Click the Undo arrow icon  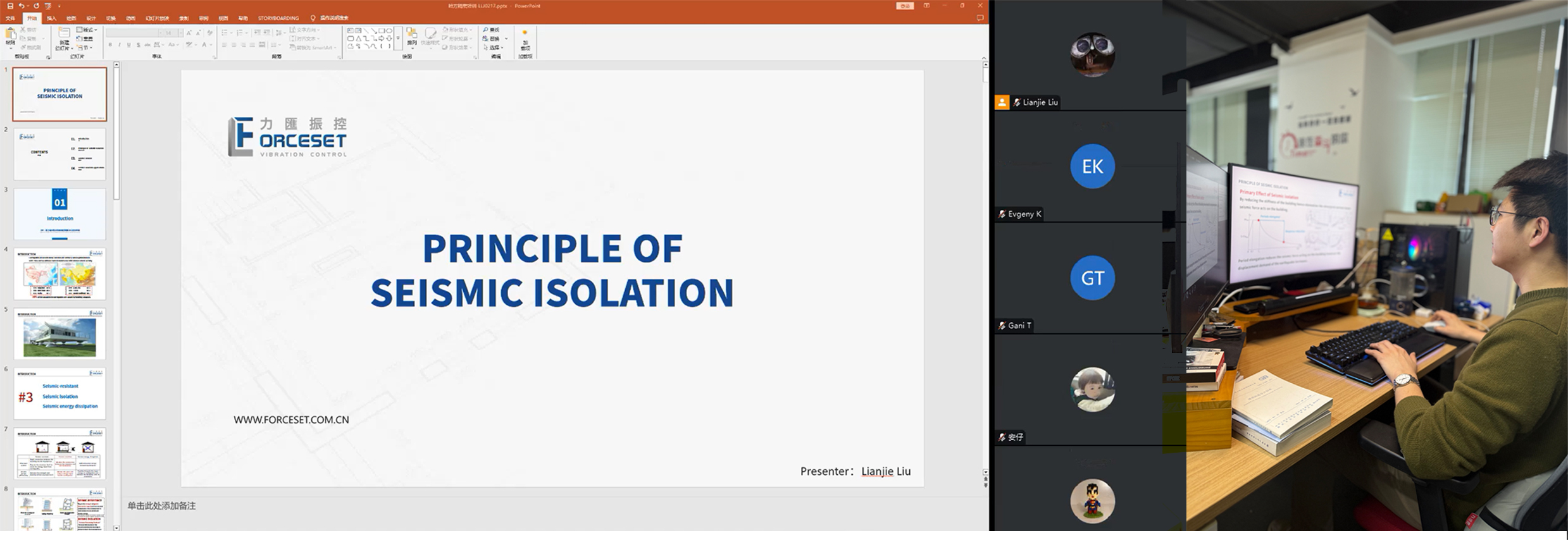(x=22, y=6)
